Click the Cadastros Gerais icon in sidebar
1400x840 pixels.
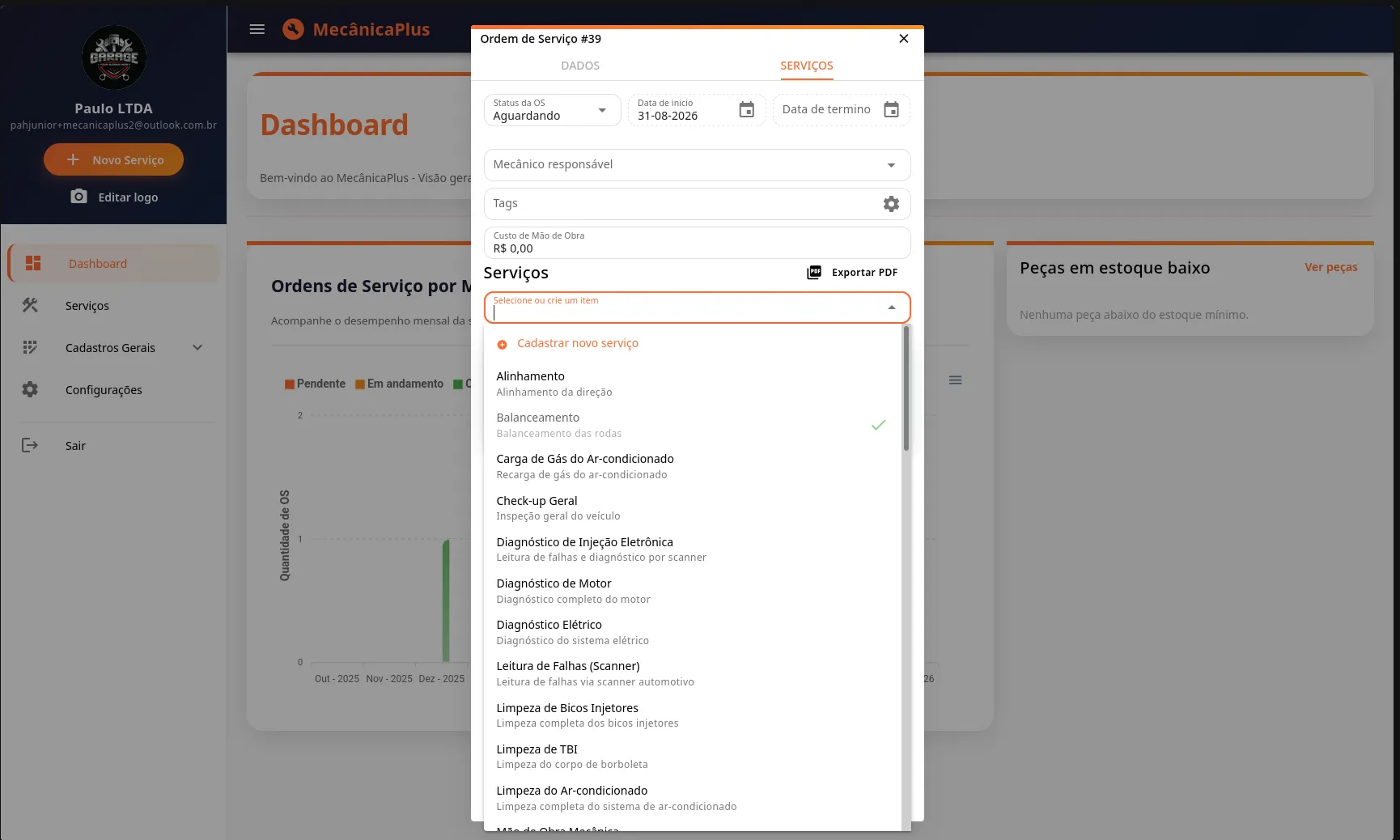tap(30, 347)
